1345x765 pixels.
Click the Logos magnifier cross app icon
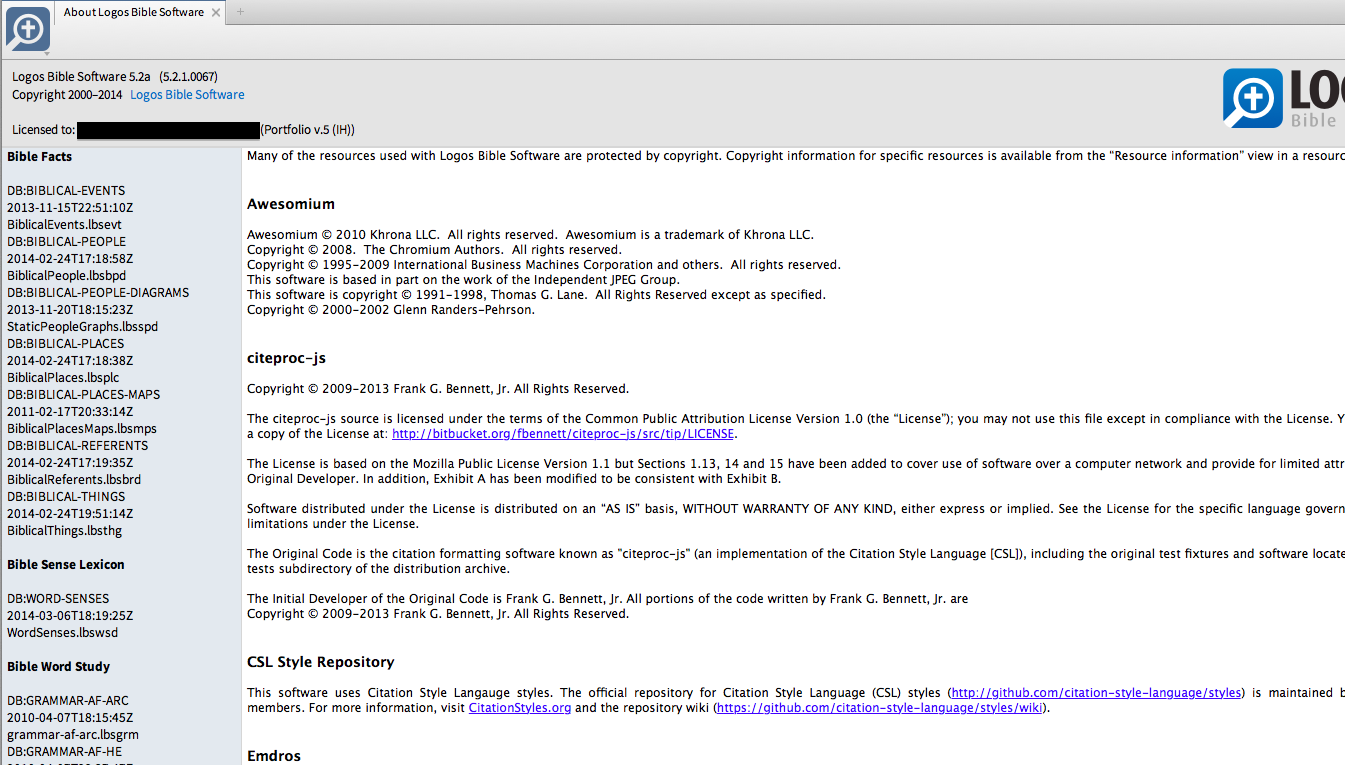[27, 28]
